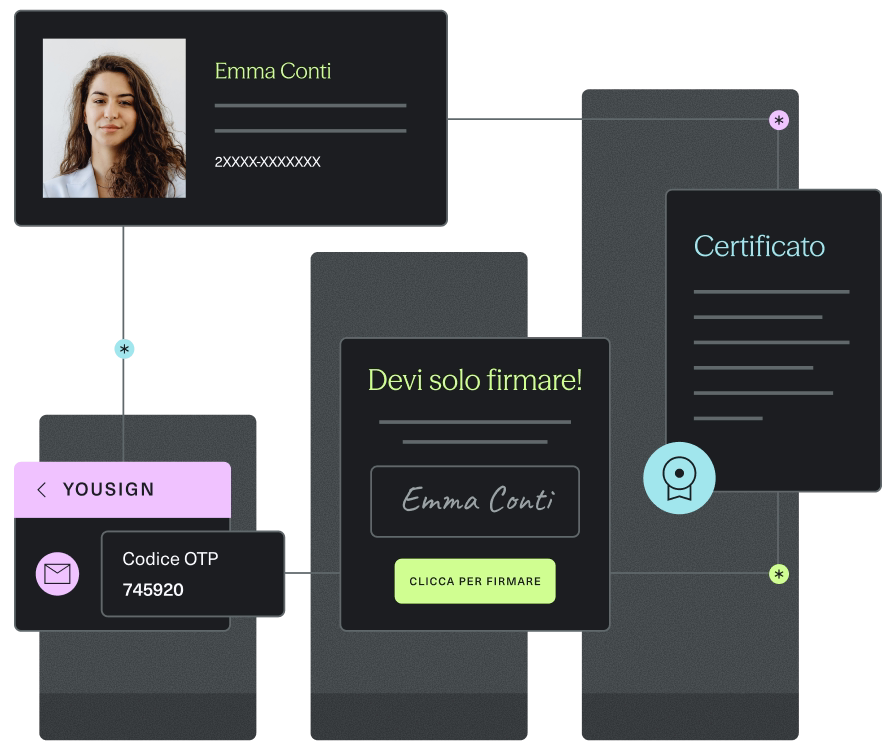
Task: Click the Devi solo firmare! heading
Action: point(475,380)
